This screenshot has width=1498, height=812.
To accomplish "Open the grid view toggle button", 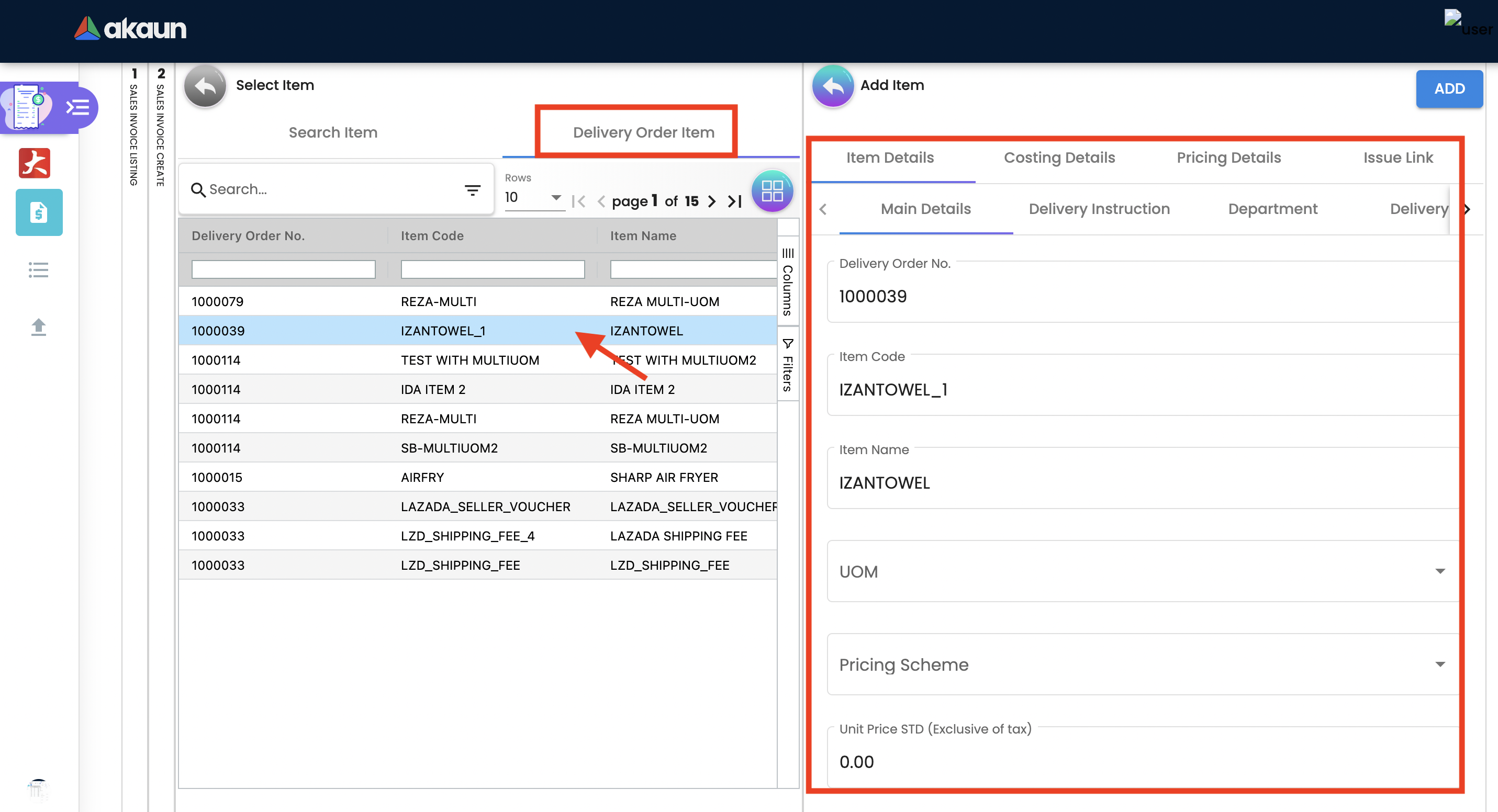I will (x=772, y=190).
